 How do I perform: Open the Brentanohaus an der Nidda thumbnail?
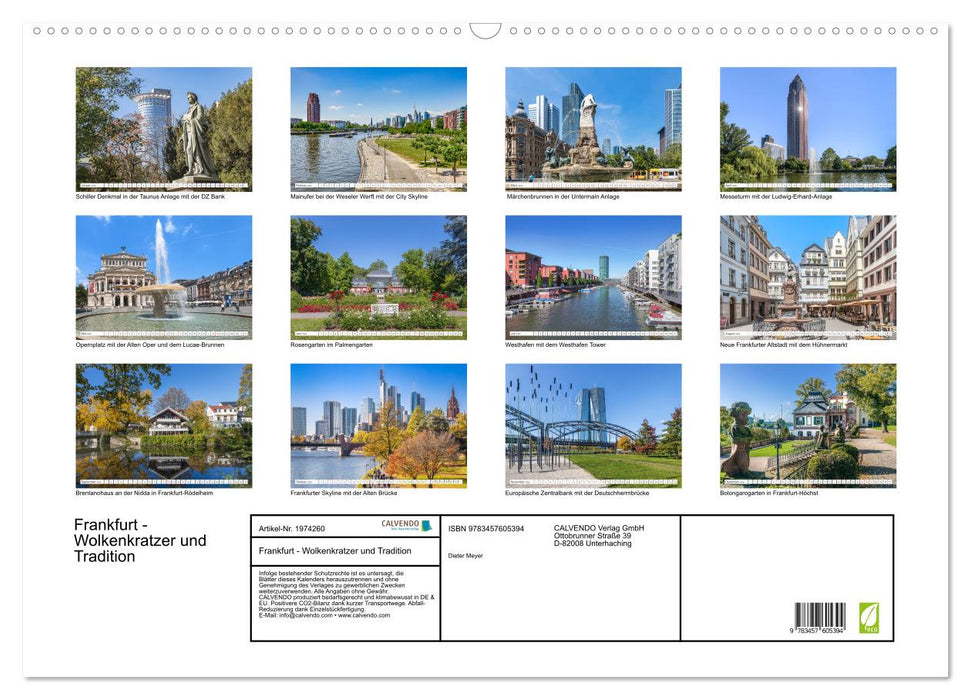click(x=164, y=424)
